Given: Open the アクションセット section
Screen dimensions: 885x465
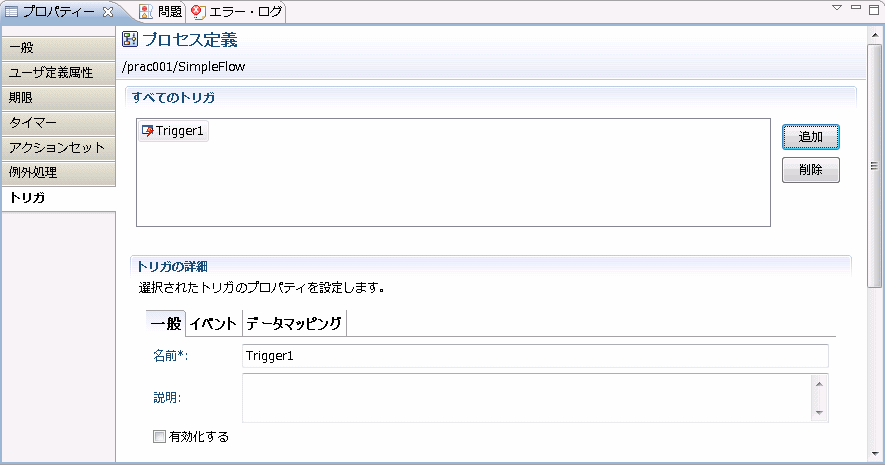Looking at the screenshot, I should tap(58, 148).
